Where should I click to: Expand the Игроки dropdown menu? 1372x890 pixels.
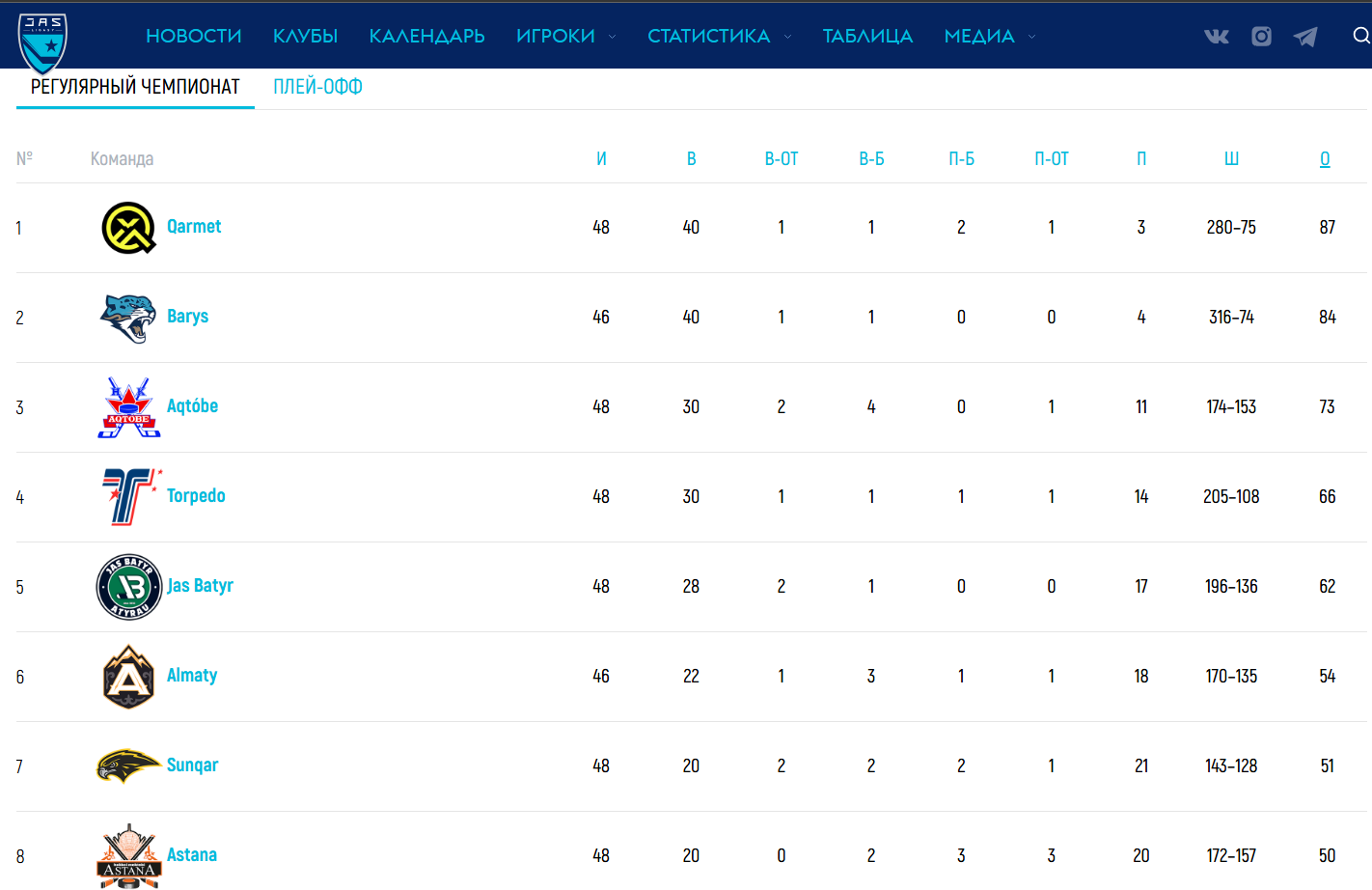(x=565, y=37)
